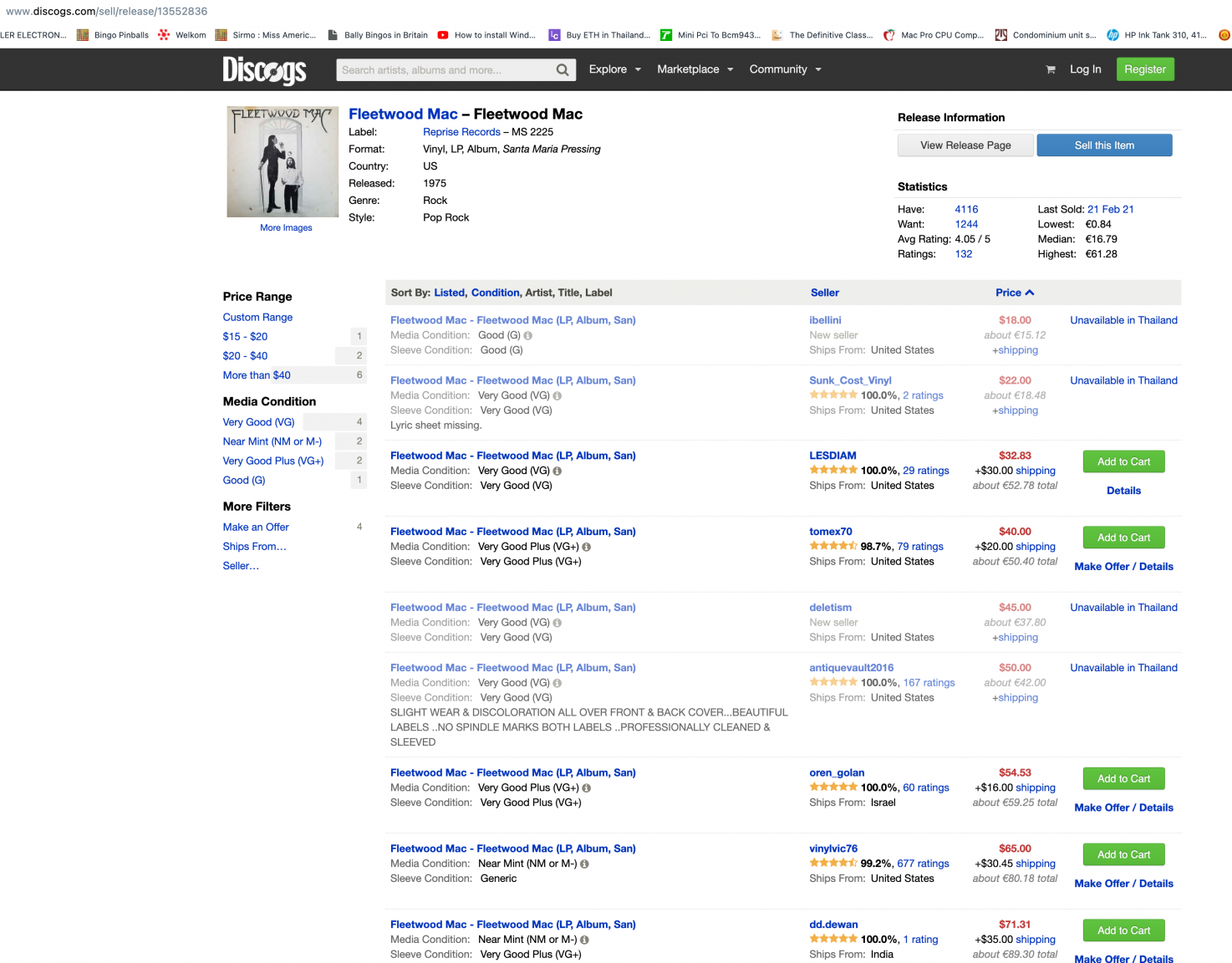The height and width of the screenshot is (963, 1232).
Task: Click info icon in vinylvic76 listing media condition
Action: click(585, 864)
